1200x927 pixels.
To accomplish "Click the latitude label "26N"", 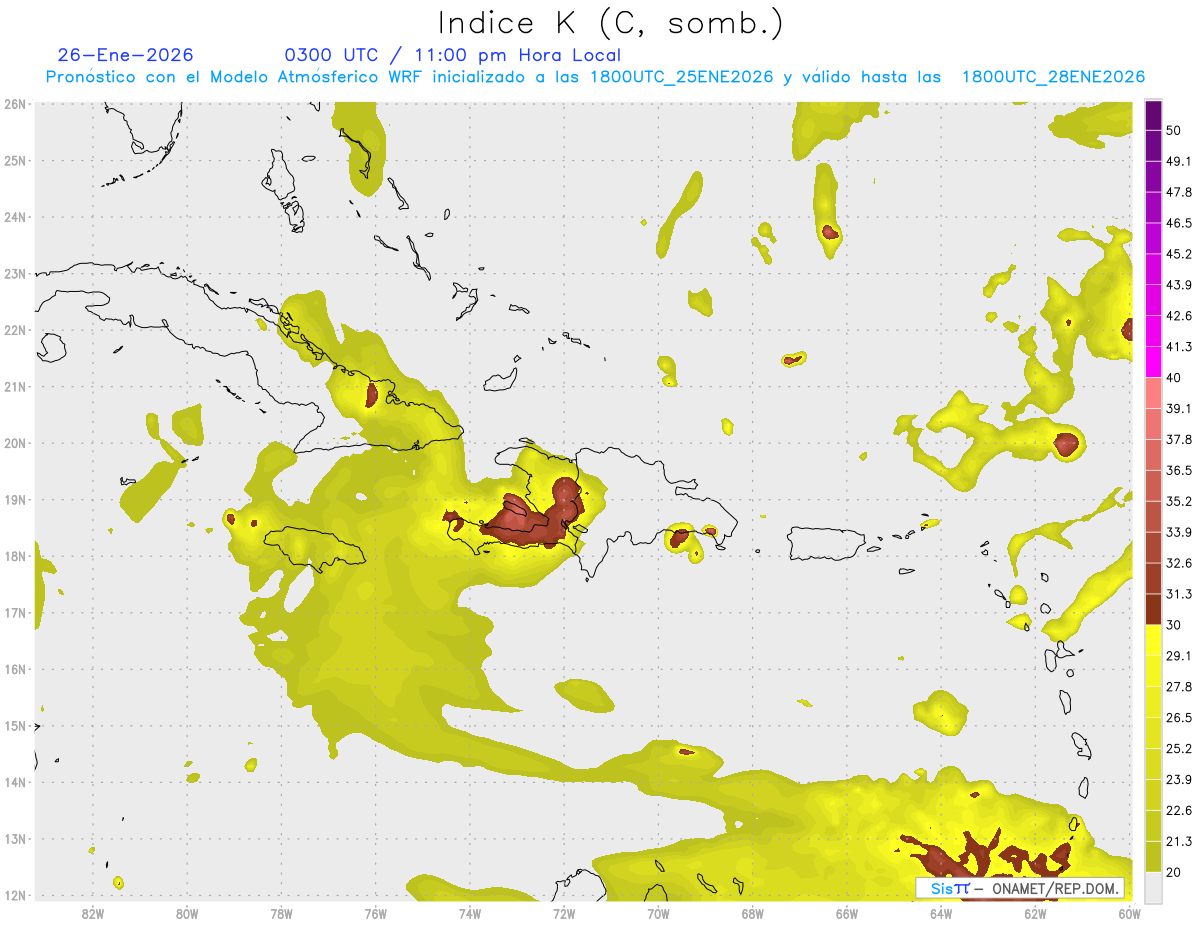I will [14, 104].
